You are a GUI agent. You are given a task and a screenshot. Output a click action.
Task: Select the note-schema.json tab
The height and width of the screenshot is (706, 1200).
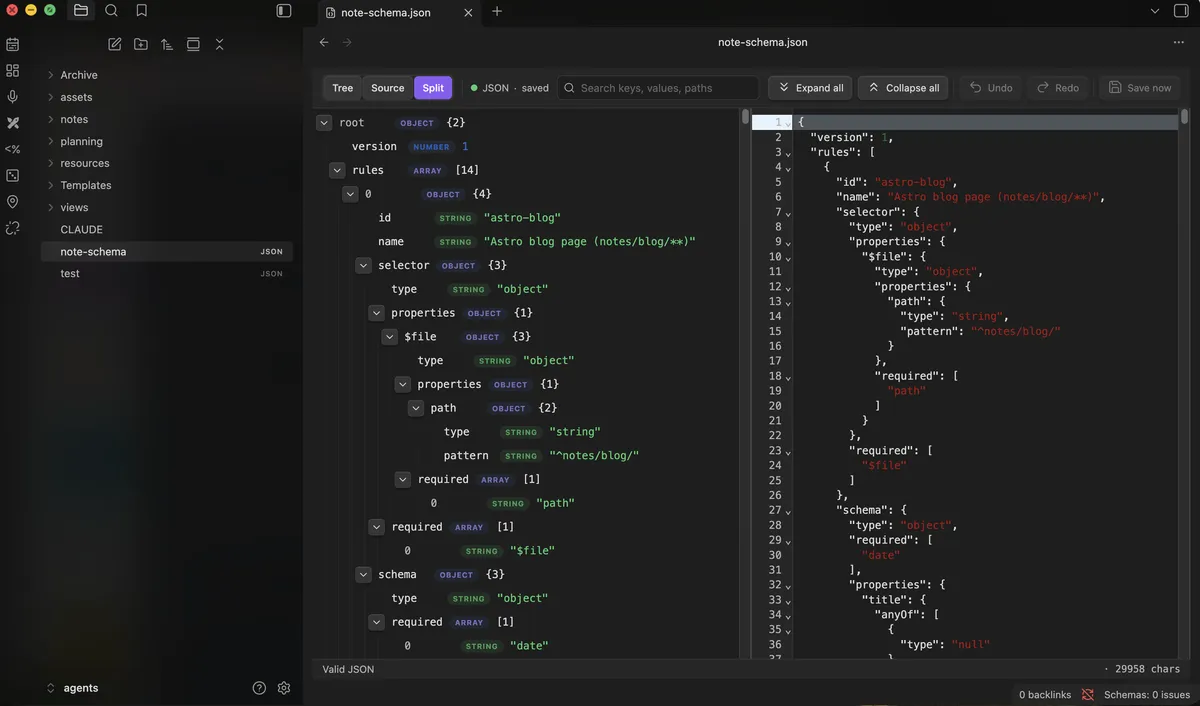tap(399, 12)
